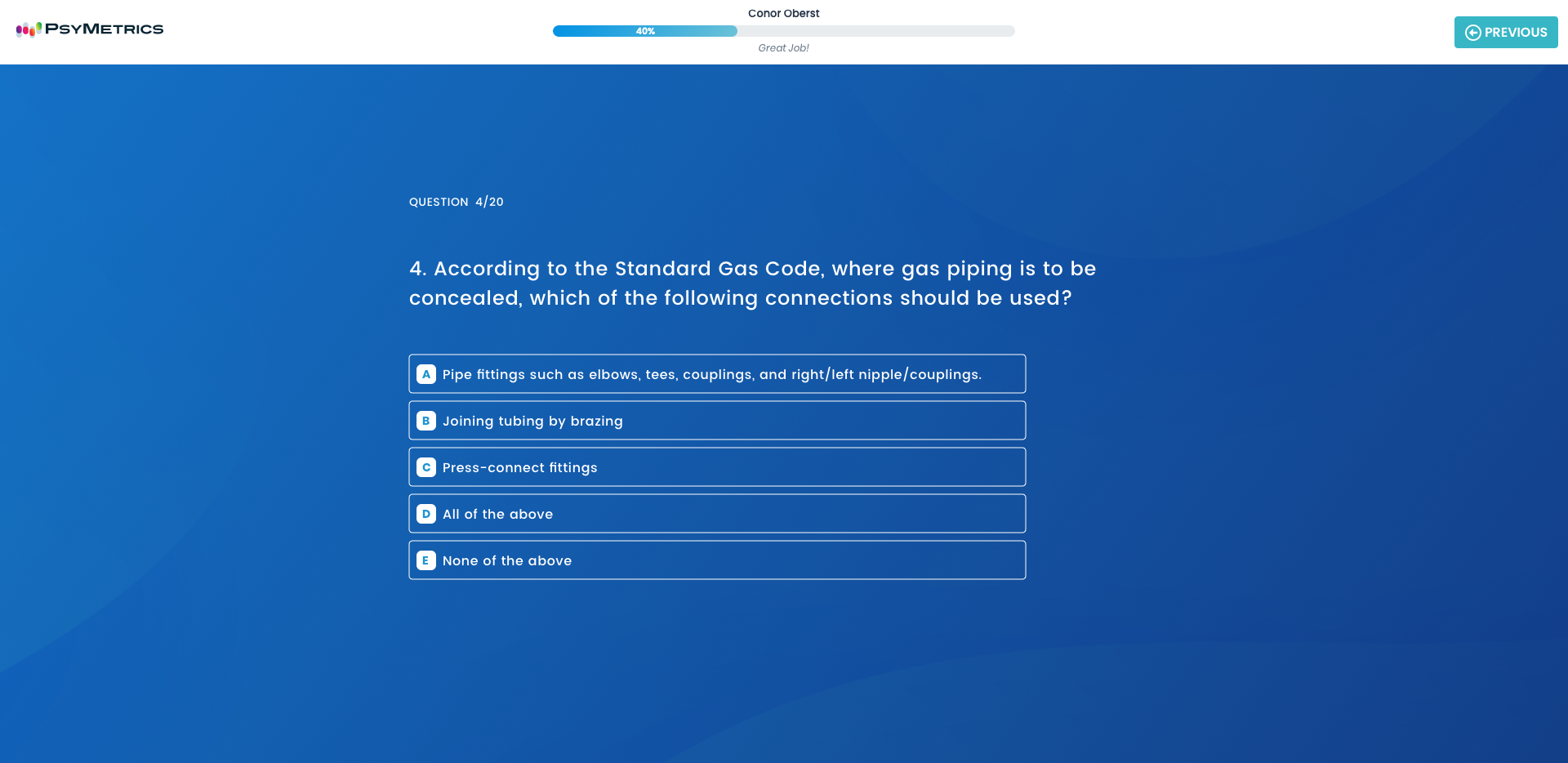Click the unfilled portion of the progress bar
Viewport: 1568px width, 763px height.
coord(874,31)
